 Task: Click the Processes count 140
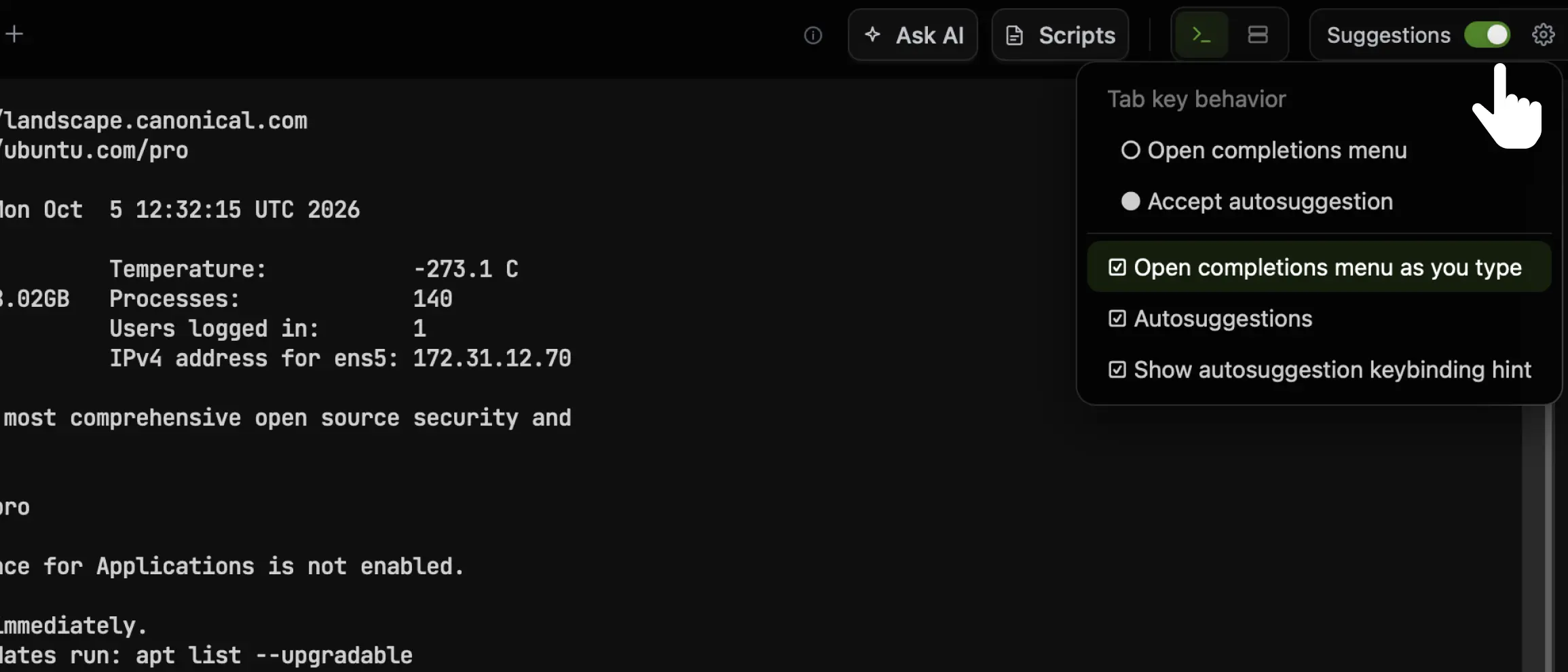[x=432, y=299]
